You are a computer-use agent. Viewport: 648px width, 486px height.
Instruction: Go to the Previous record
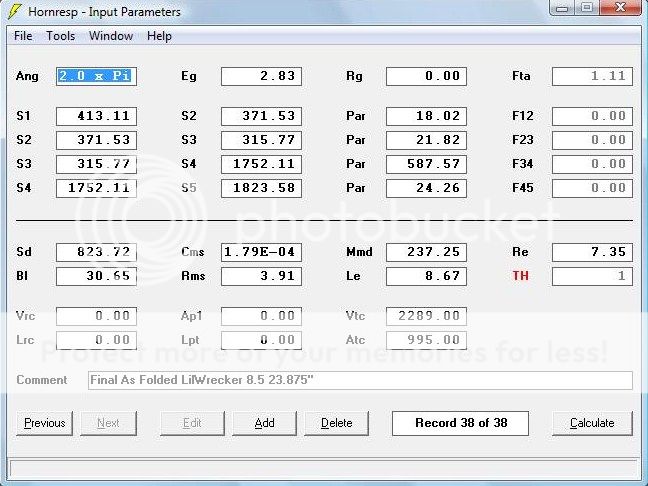[45, 423]
